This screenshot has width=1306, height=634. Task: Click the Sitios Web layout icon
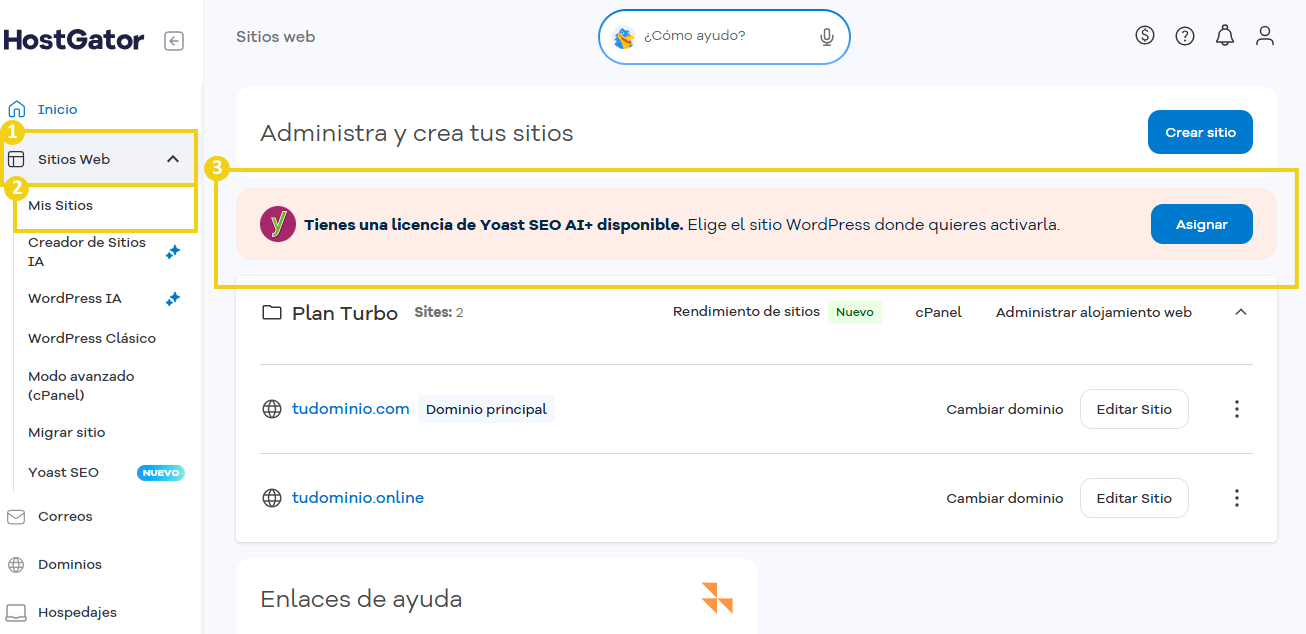click(16, 159)
